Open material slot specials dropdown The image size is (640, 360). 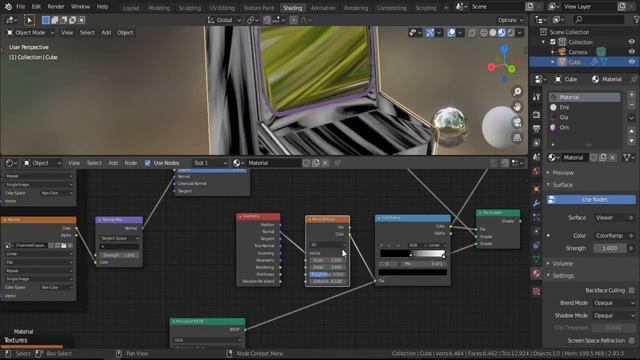[631, 118]
